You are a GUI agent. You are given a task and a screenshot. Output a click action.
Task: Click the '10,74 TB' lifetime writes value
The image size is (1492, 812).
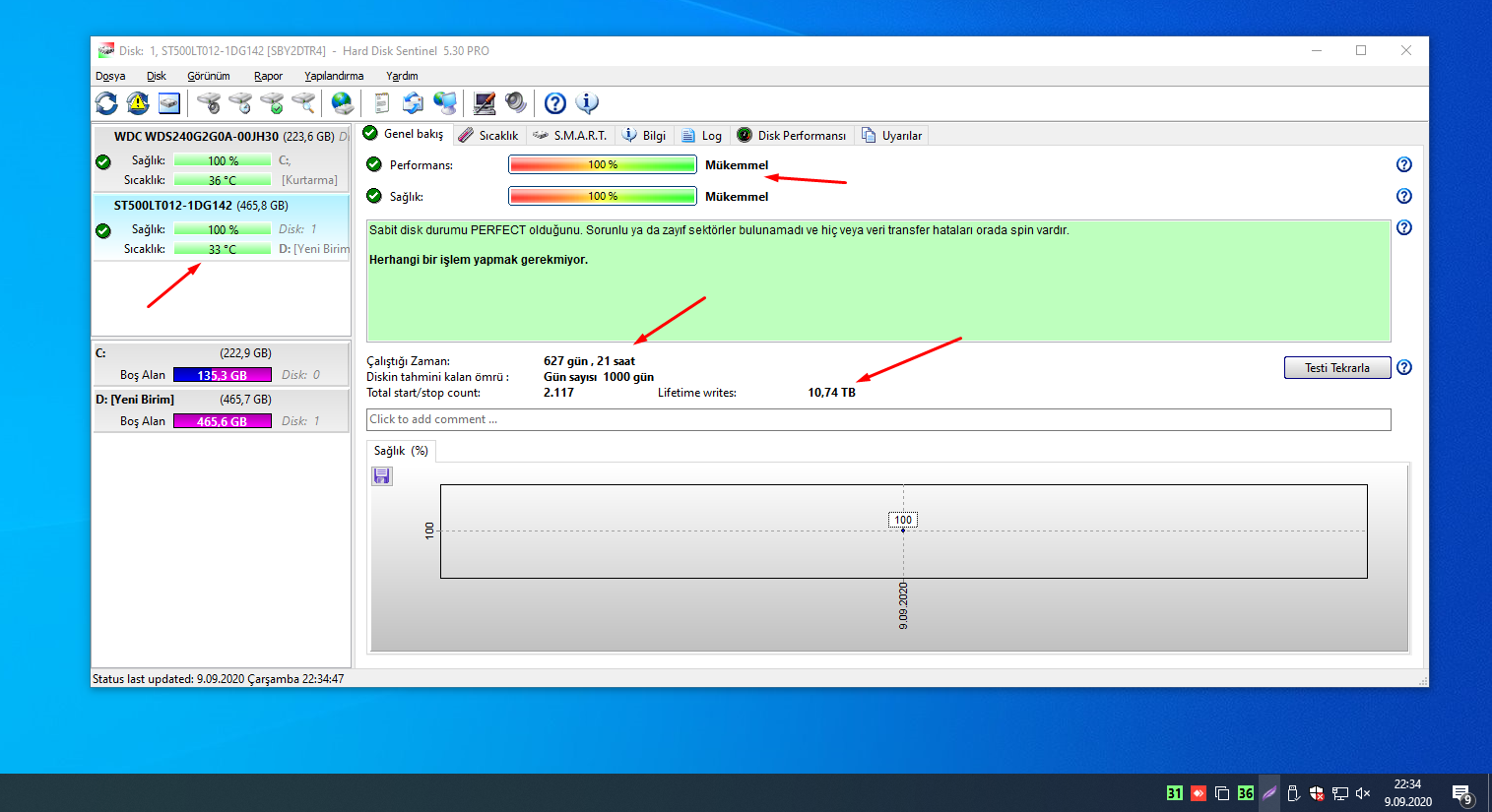coord(831,393)
